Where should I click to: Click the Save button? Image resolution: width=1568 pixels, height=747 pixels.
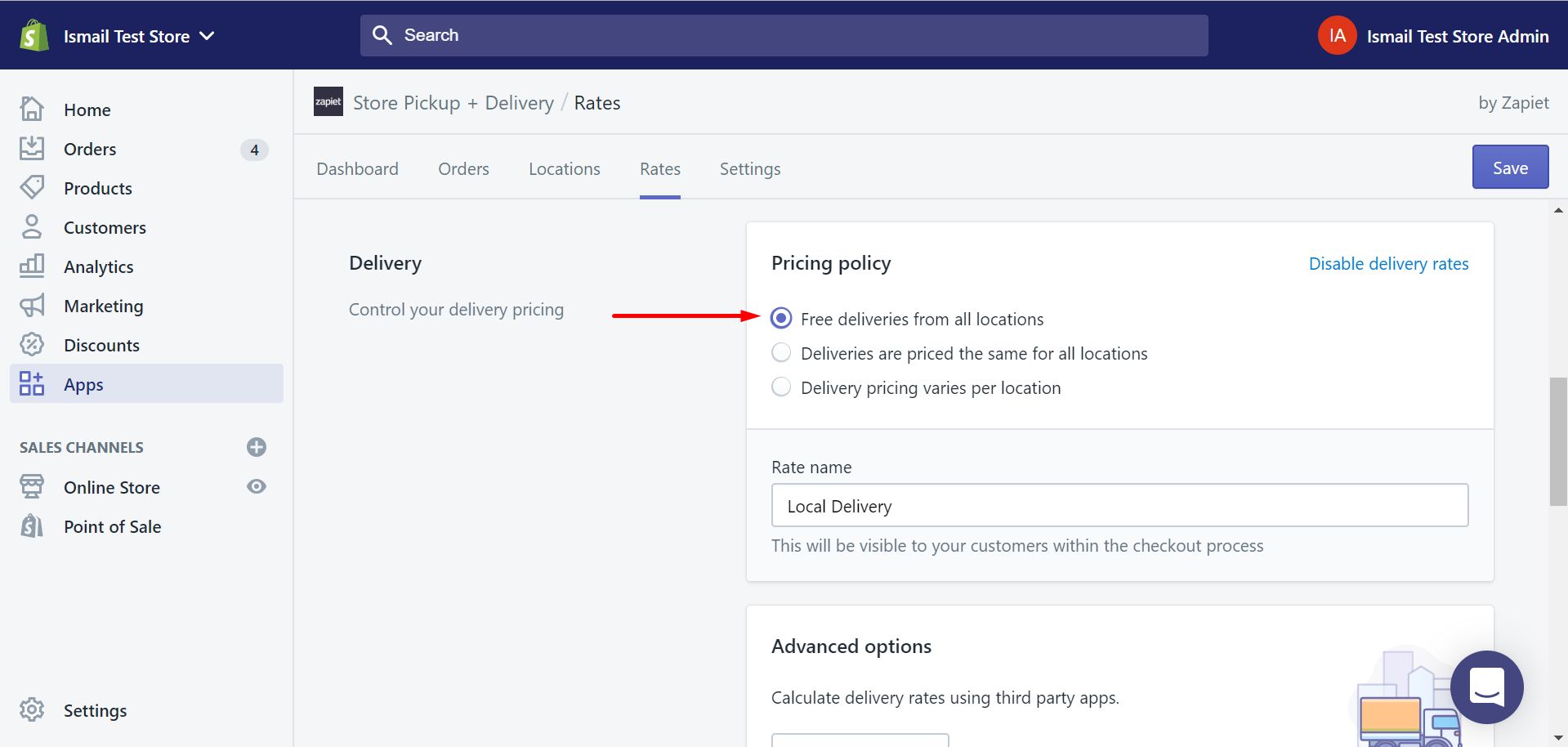(x=1509, y=168)
